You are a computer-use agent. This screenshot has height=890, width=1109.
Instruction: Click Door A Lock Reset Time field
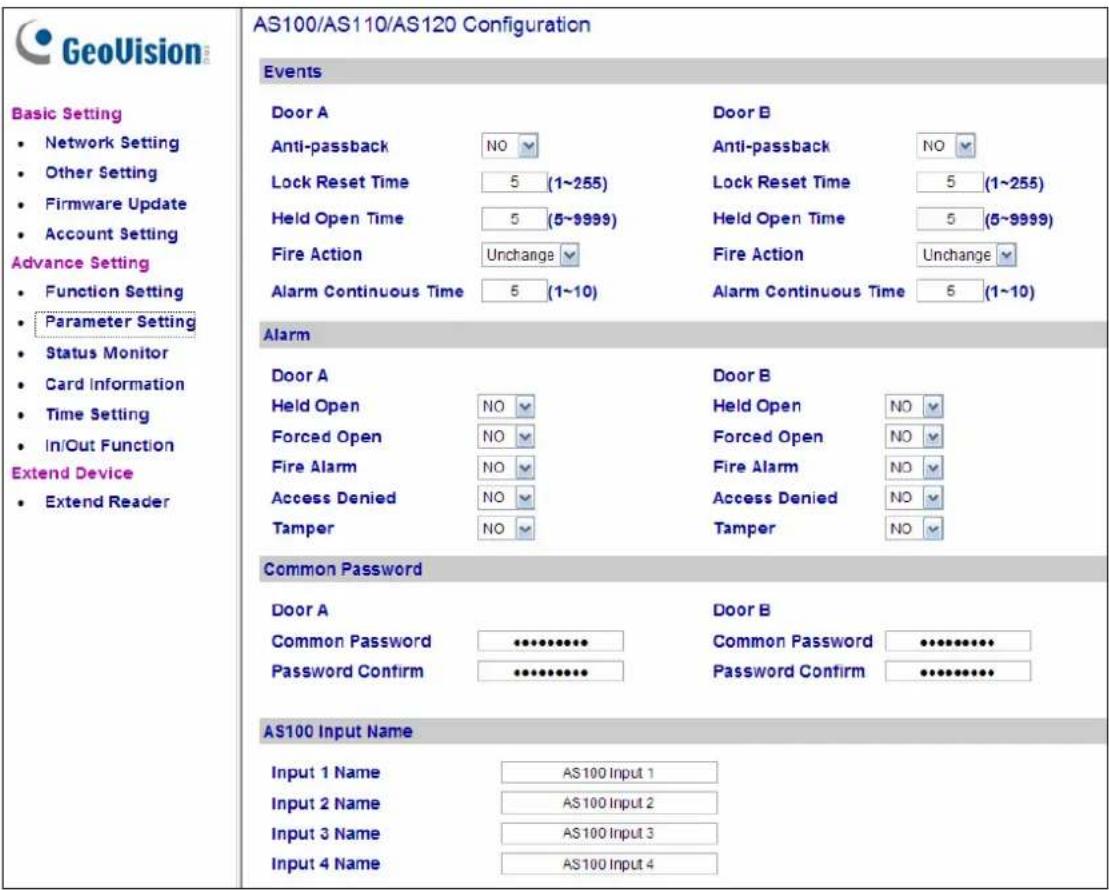click(514, 183)
